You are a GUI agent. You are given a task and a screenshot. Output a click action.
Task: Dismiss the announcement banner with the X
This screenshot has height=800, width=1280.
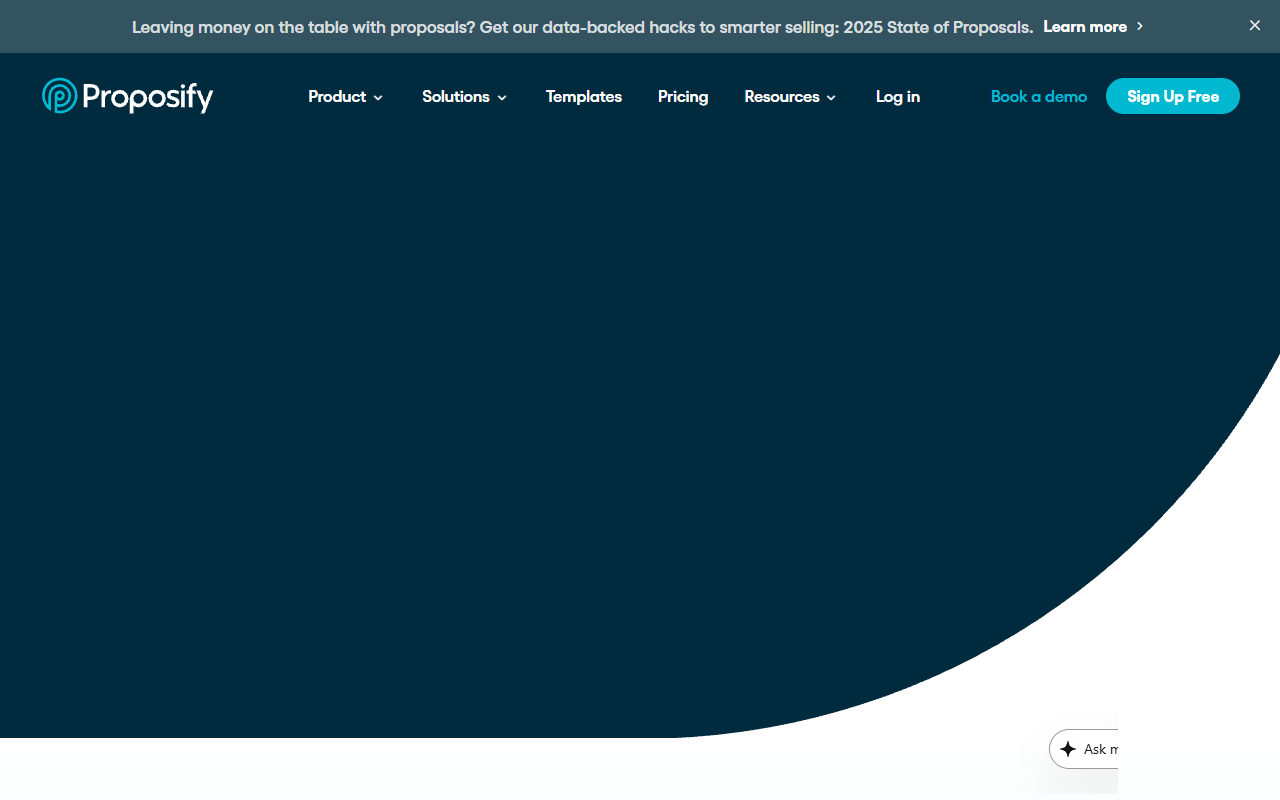click(1255, 26)
